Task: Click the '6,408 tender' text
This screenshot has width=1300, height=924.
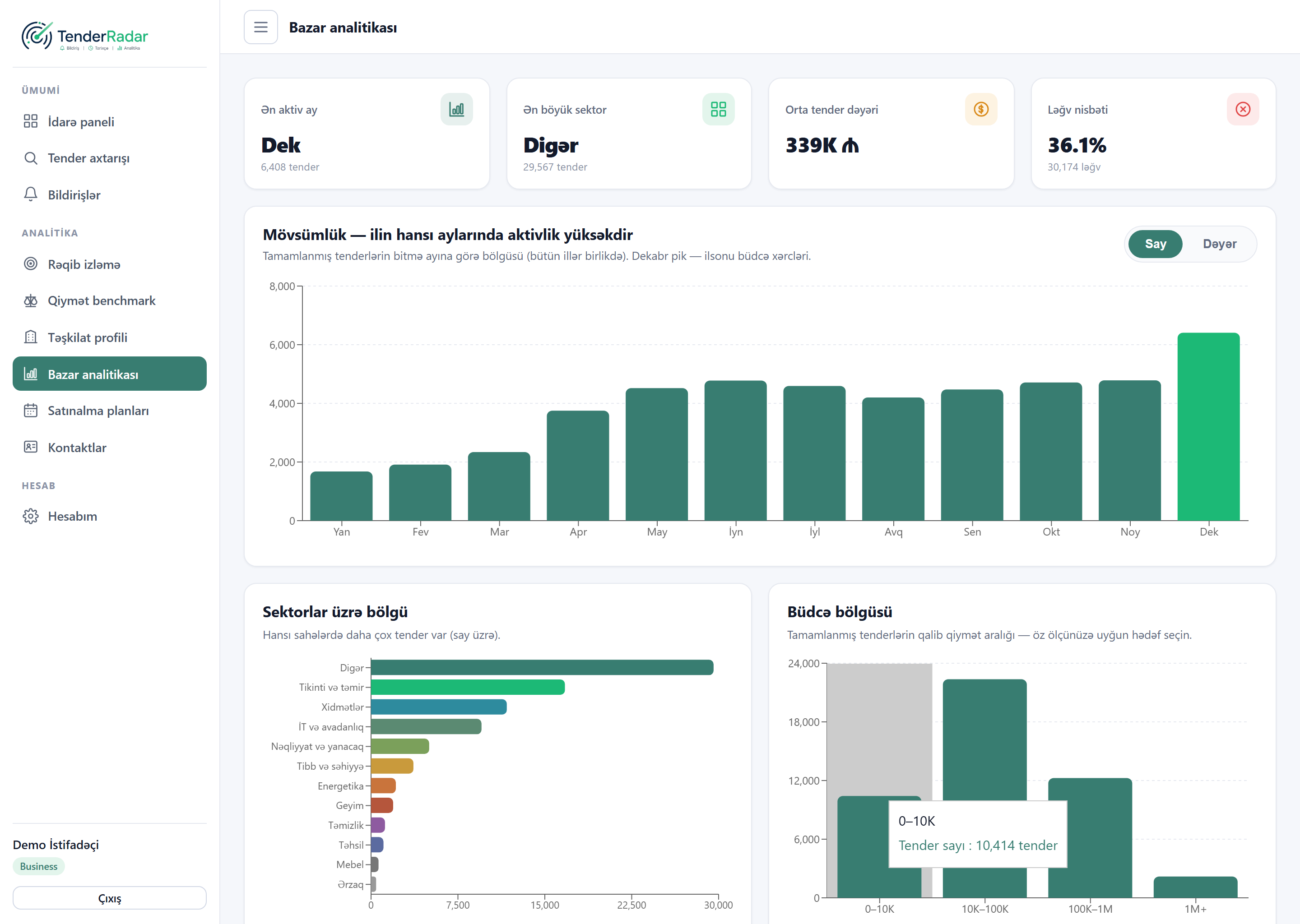Action: click(x=290, y=167)
